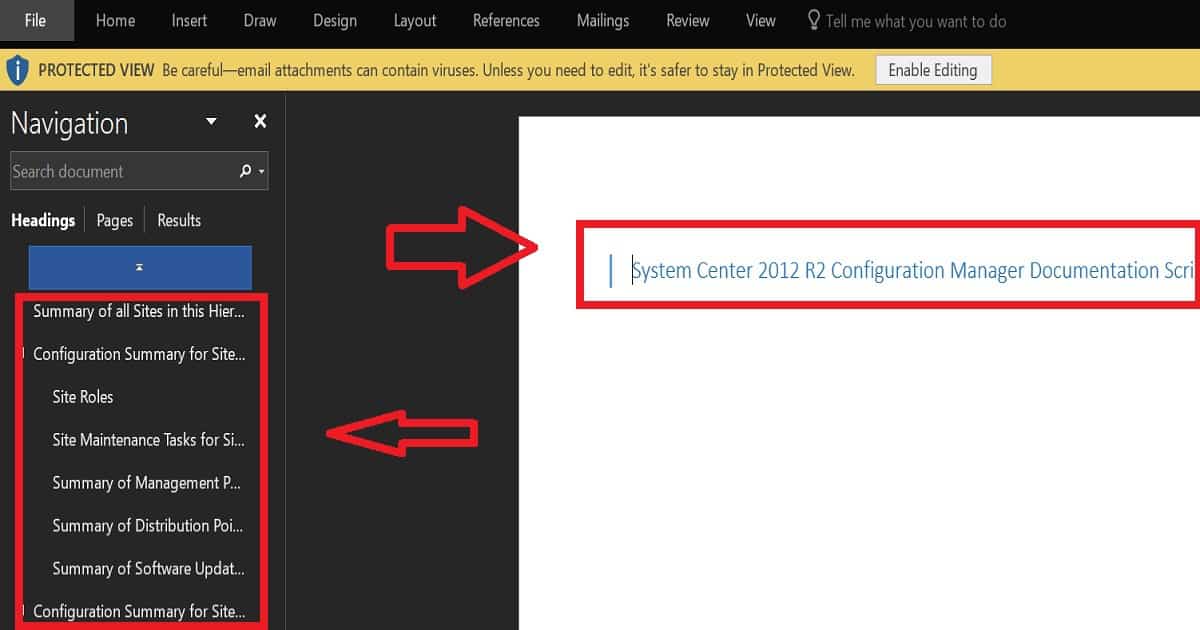Screen dimensions: 1200x630
Task: Click the search magnifier icon
Action: [x=245, y=171]
